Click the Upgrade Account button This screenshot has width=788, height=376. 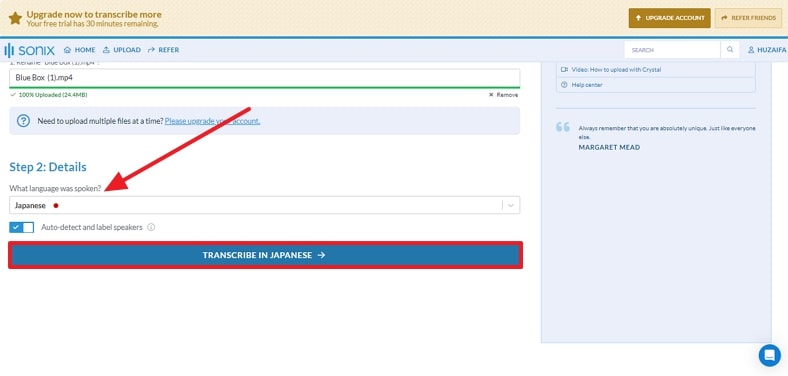669,18
